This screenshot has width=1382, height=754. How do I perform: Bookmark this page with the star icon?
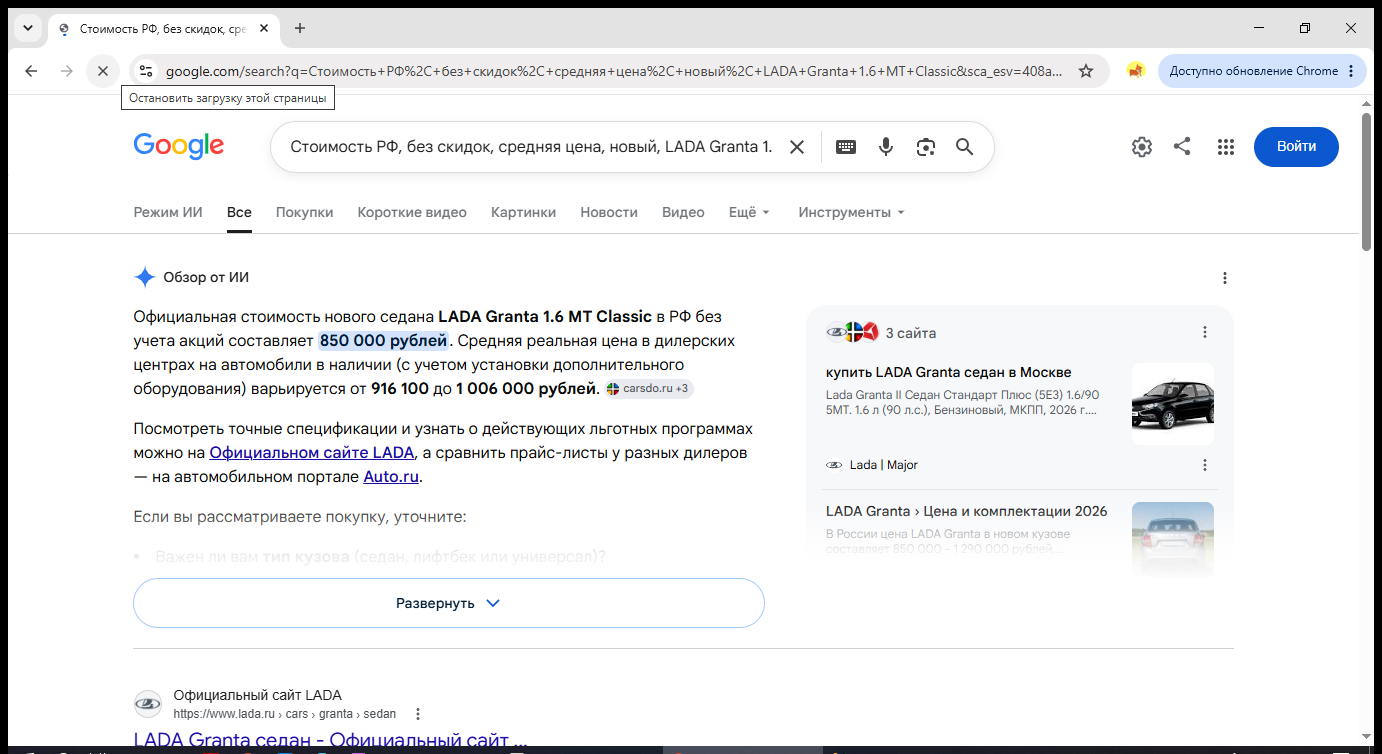[x=1086, y=71]
